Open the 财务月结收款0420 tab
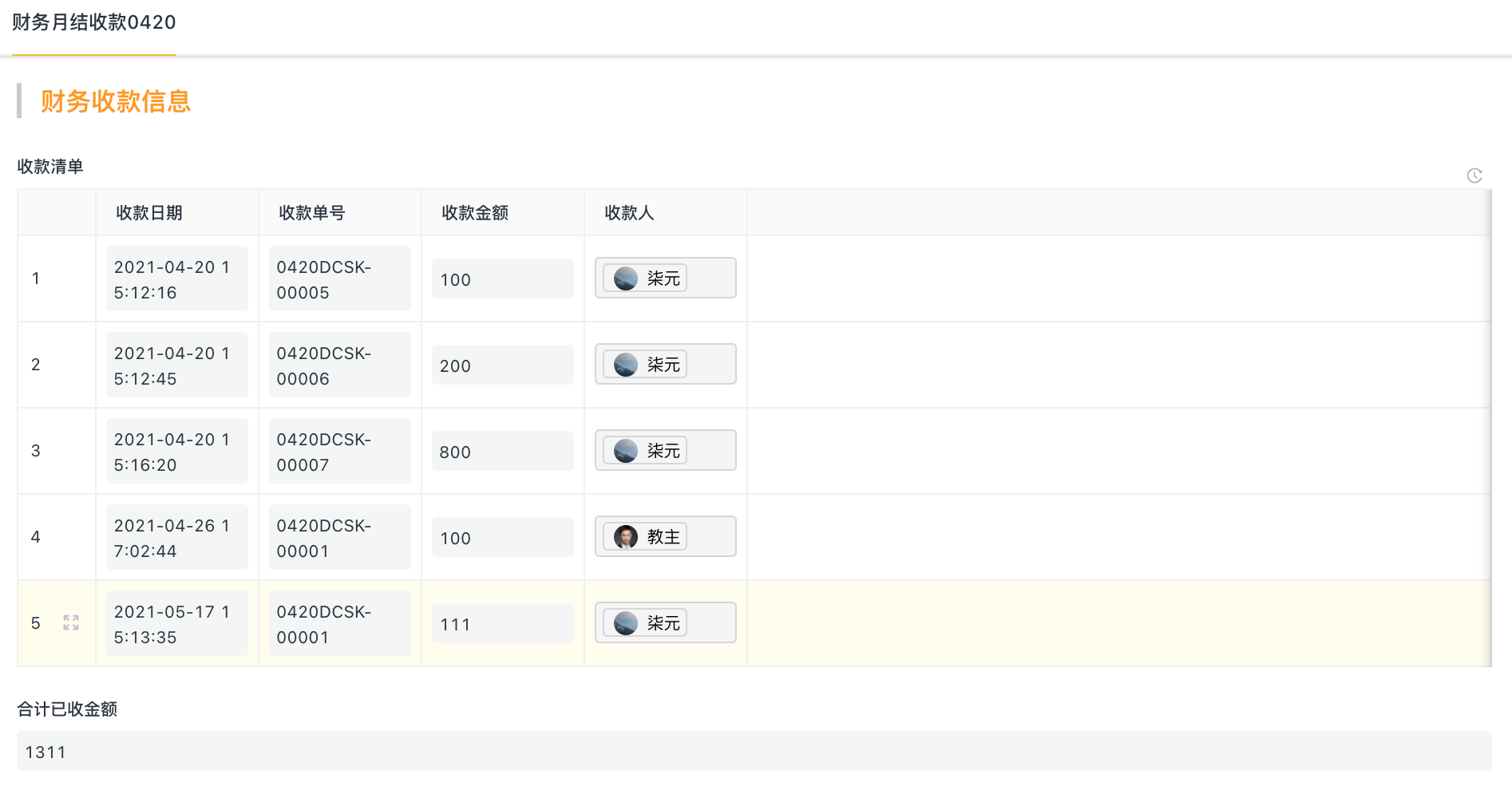The width and height of the screenshot is (1512, 790). pyautogui.click(x=94, y=22)
